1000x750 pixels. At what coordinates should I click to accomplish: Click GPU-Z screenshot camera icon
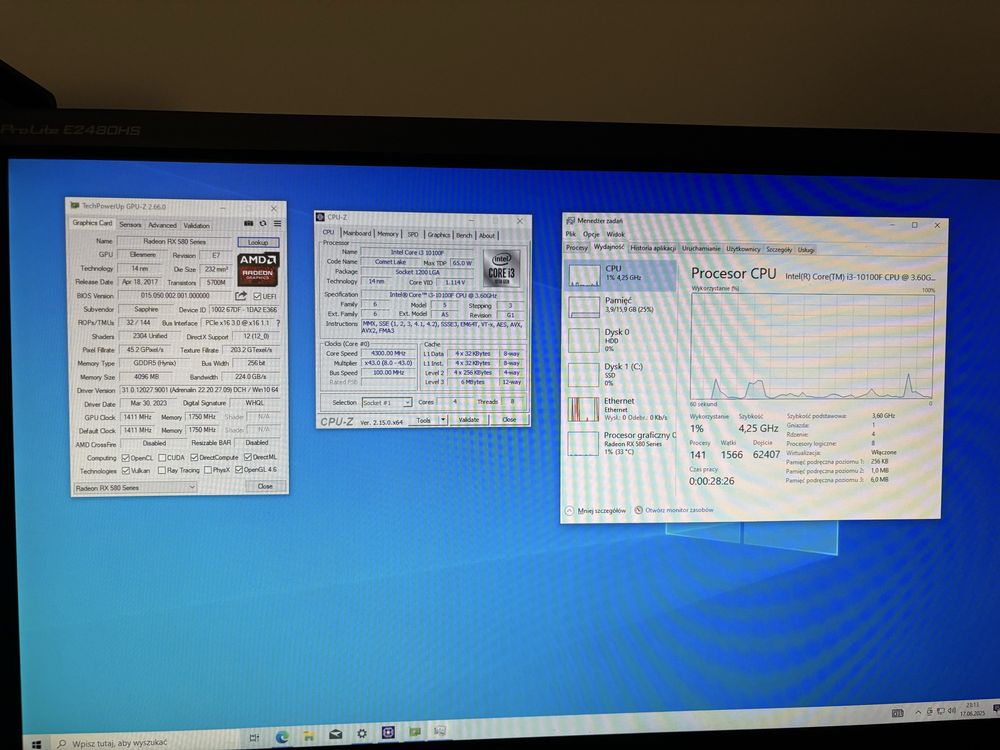coord(249,223)
